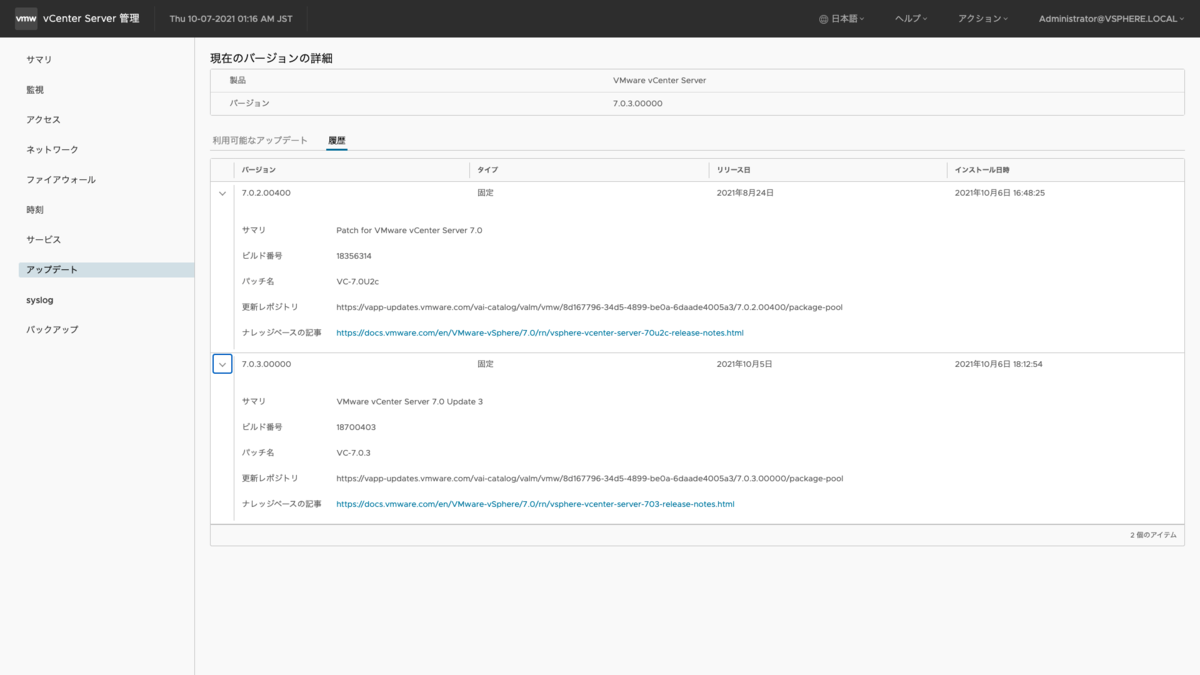This screenshot has height=675, width=1200.
Task: Click patch name VC-7.0U2c
Action: point(358,282)
